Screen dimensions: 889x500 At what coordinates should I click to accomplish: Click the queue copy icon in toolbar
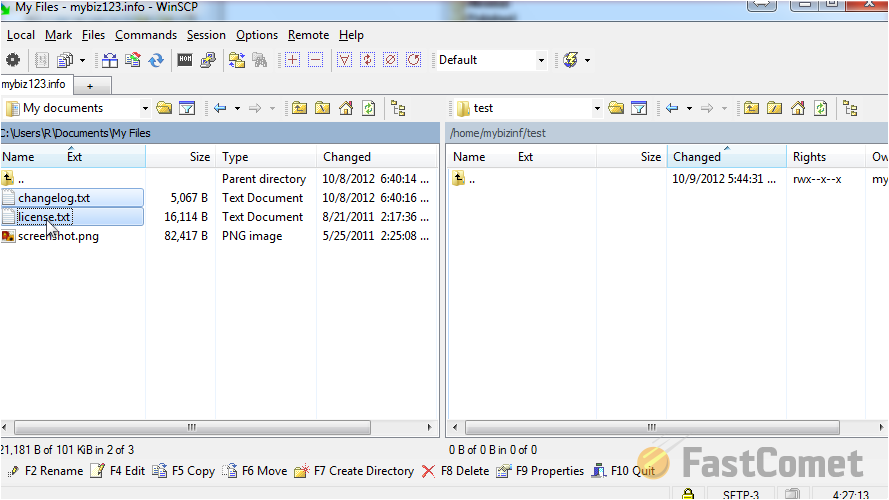coord(65,60)
